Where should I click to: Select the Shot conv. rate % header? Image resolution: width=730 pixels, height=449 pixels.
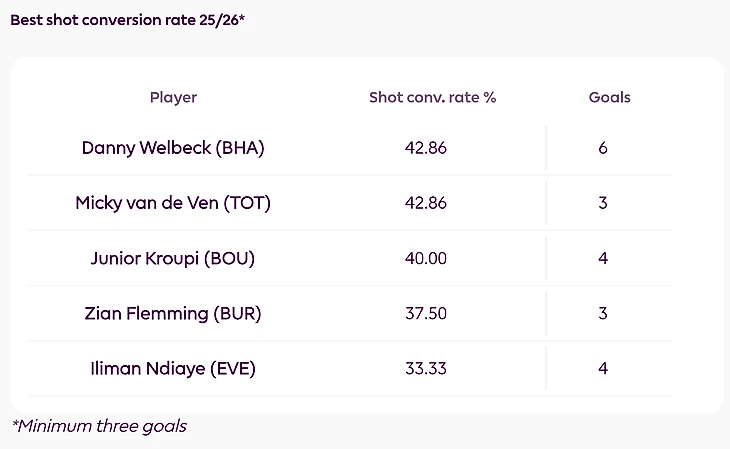coord(432,97)
